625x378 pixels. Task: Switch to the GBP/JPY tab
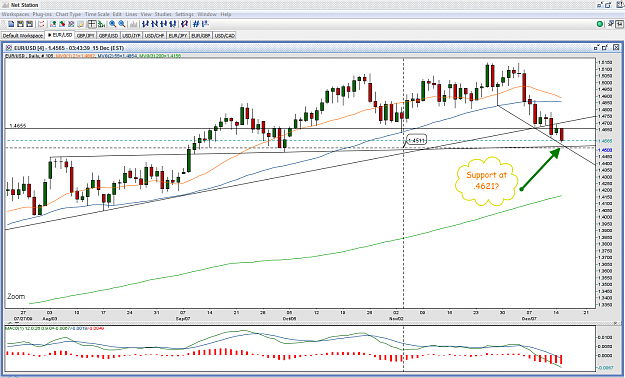86,35
